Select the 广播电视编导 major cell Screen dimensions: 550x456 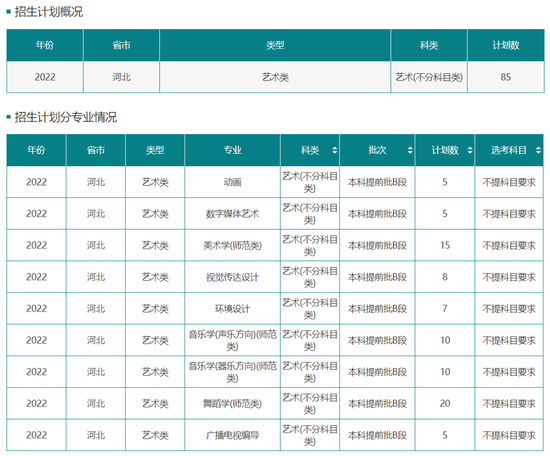point(233,435)
